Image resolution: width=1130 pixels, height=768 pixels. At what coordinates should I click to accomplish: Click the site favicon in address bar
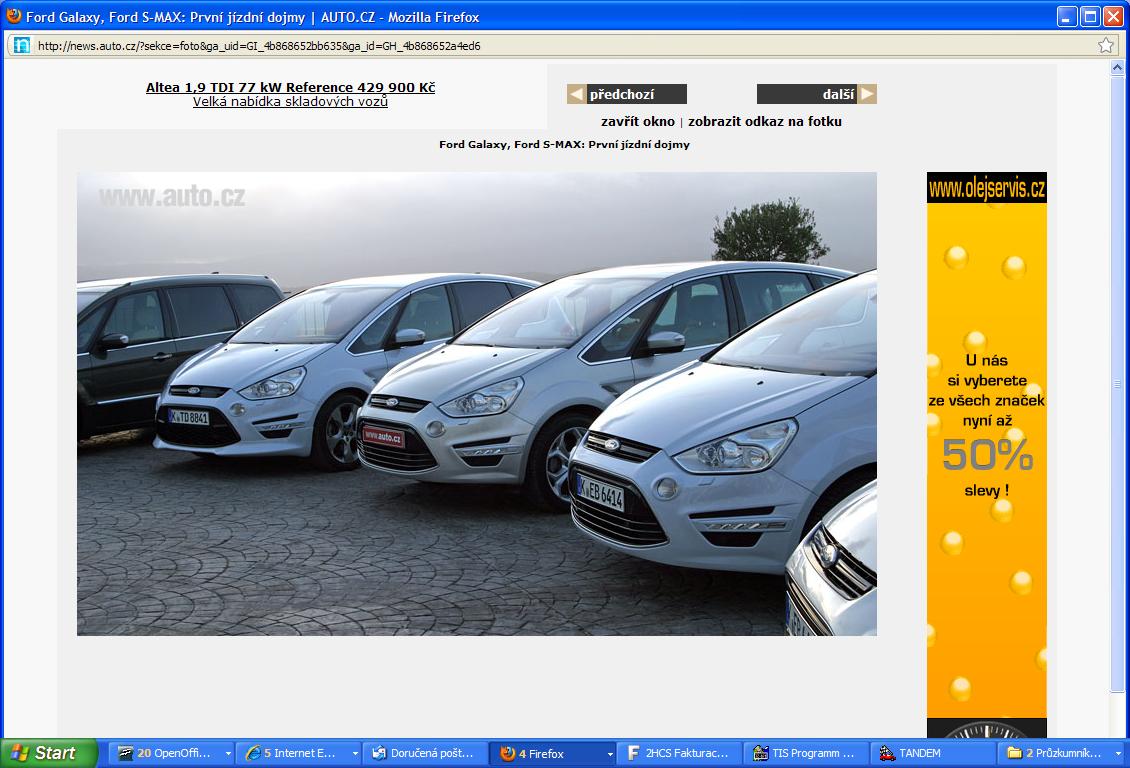[x=21, y=45]
